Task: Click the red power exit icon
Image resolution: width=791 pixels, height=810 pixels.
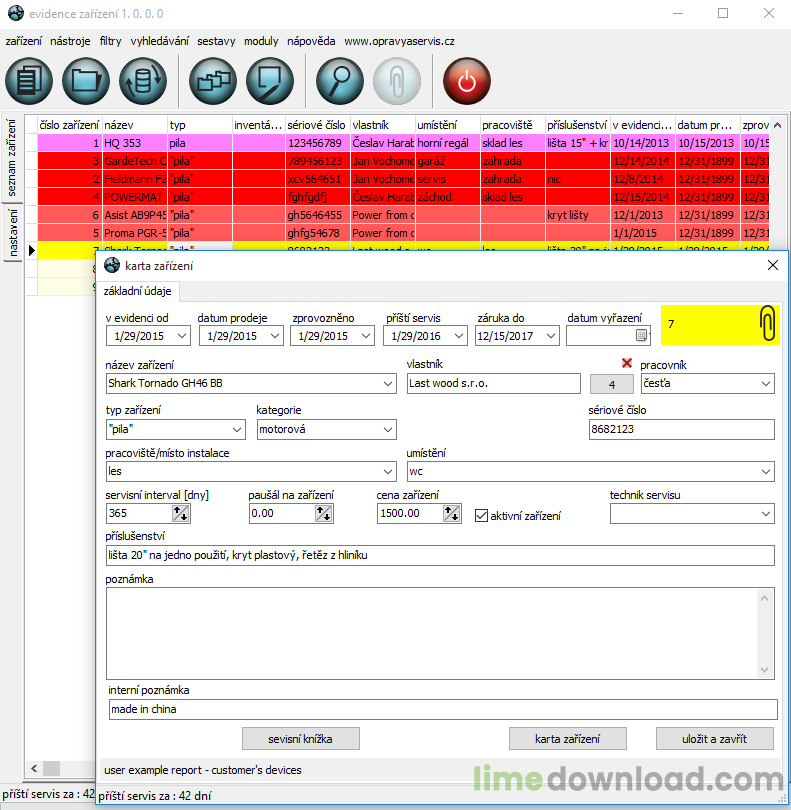Action: point(466,81)
